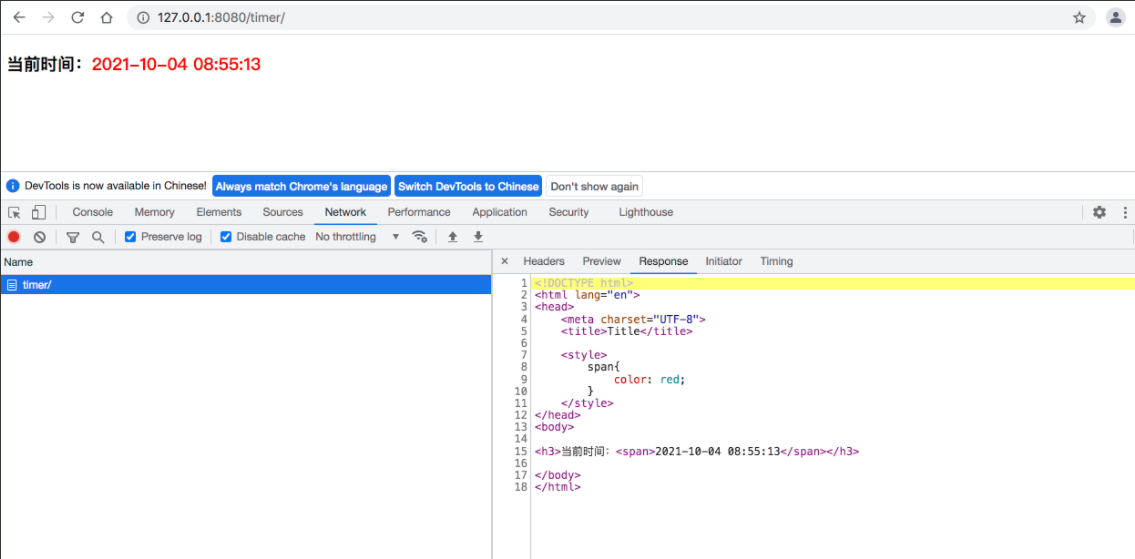Click Switch DevTools to Chinese button
This screenshot has height=559, width=1135.
pyautogui.click(x=468, y=186)
